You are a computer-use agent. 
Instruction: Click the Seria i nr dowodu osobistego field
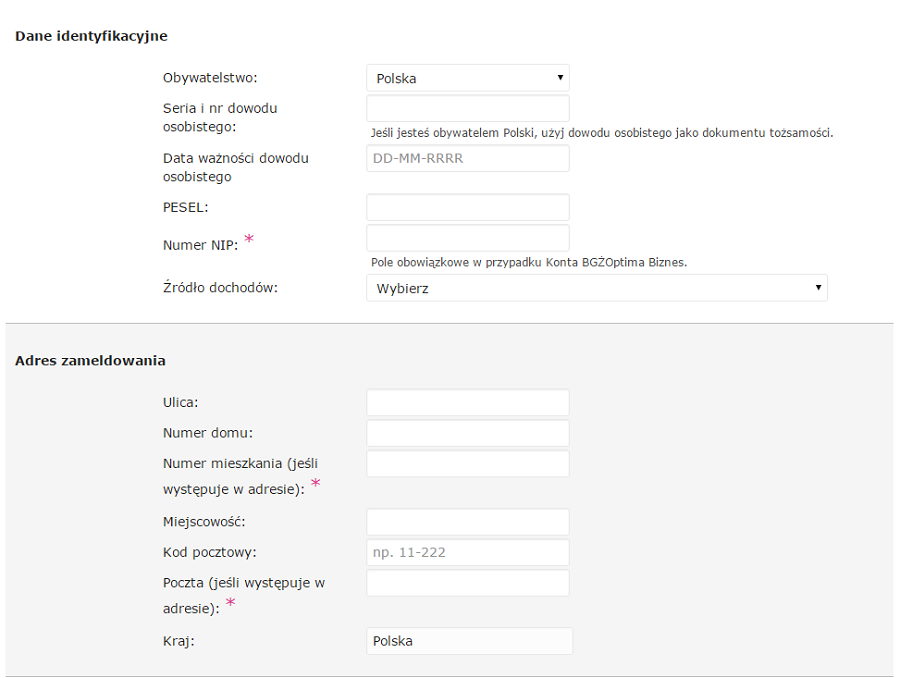coord(468,109)
